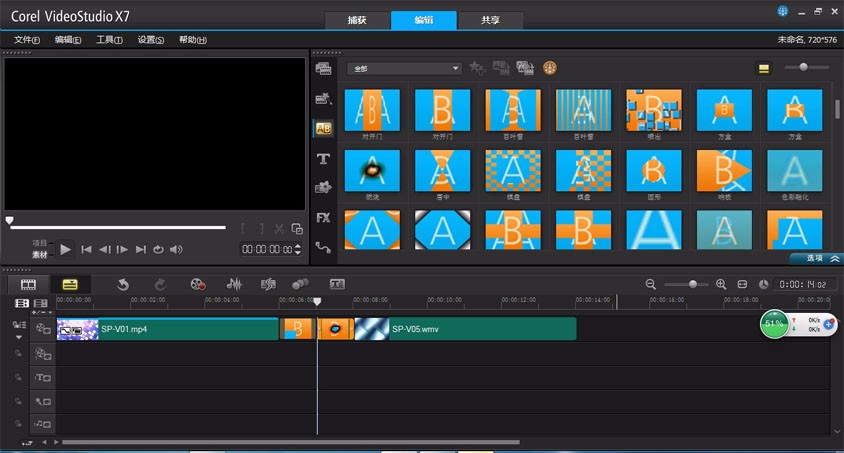Screen dimensions: 844x453
Task: Toggle Repeat playback button
Action: point(158,250)
